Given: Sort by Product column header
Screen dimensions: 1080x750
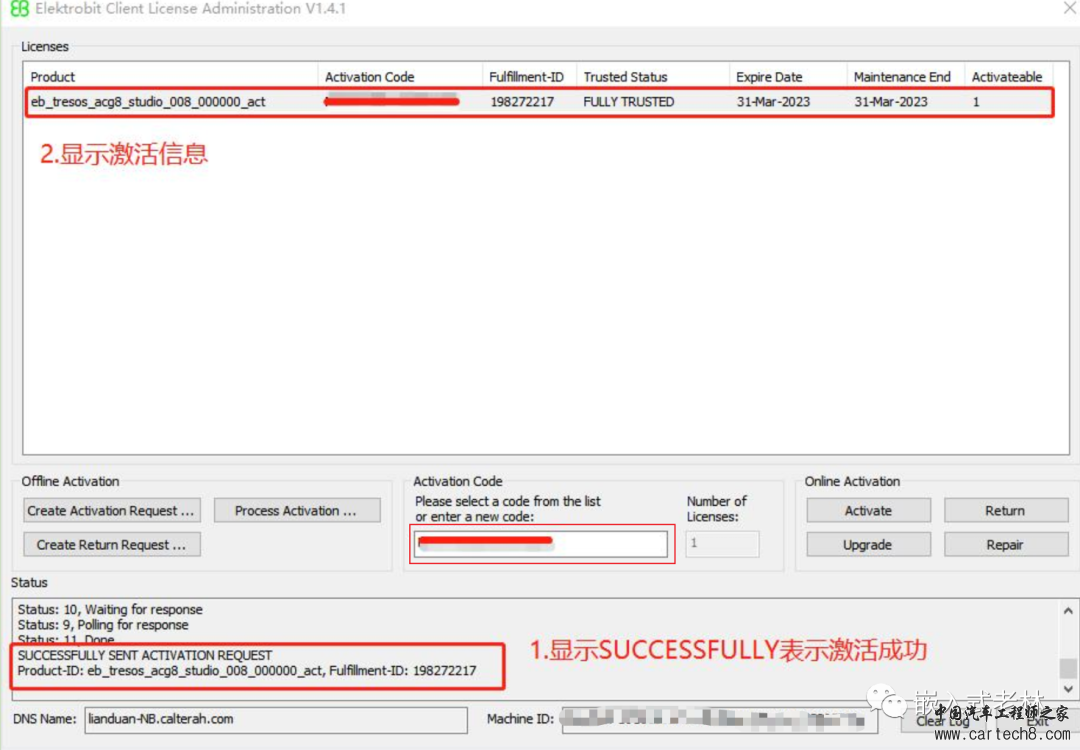Looking at the screenshot, I should click(x=171, y=76).
